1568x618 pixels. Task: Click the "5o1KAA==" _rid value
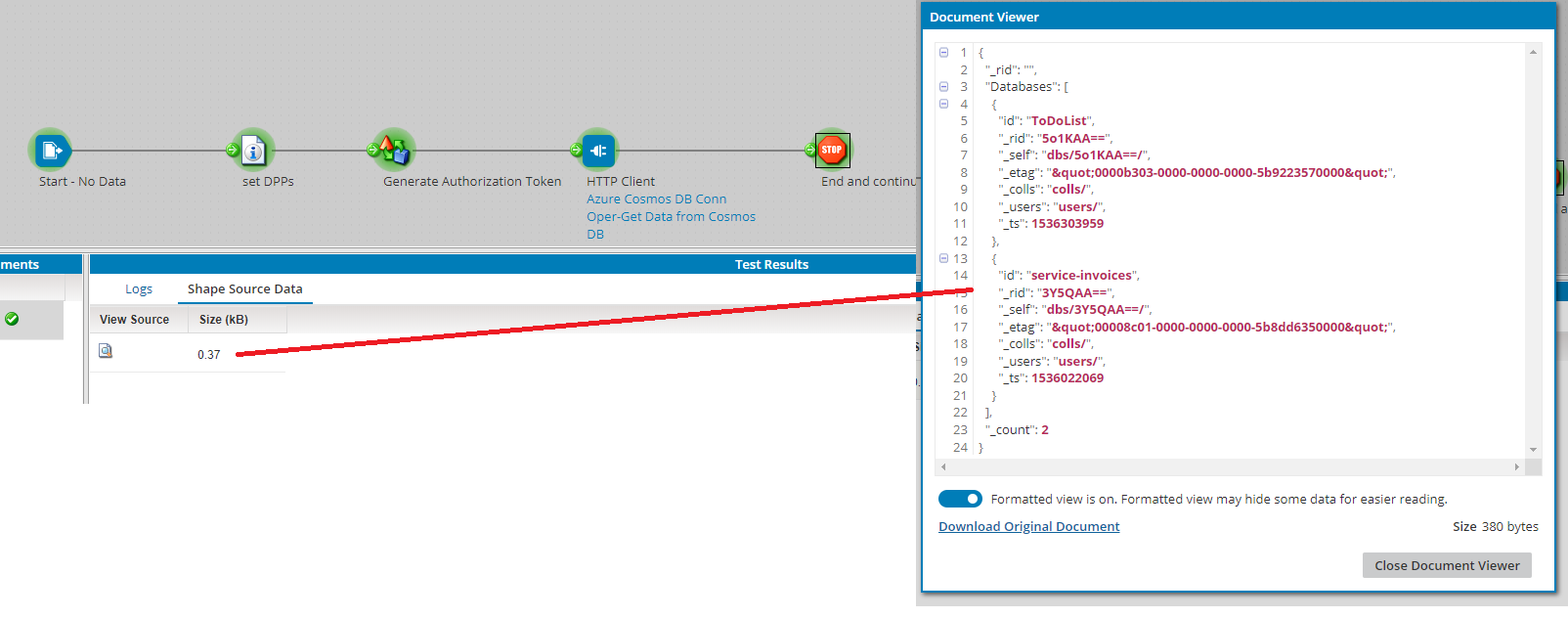click(x=1073, y=139)
